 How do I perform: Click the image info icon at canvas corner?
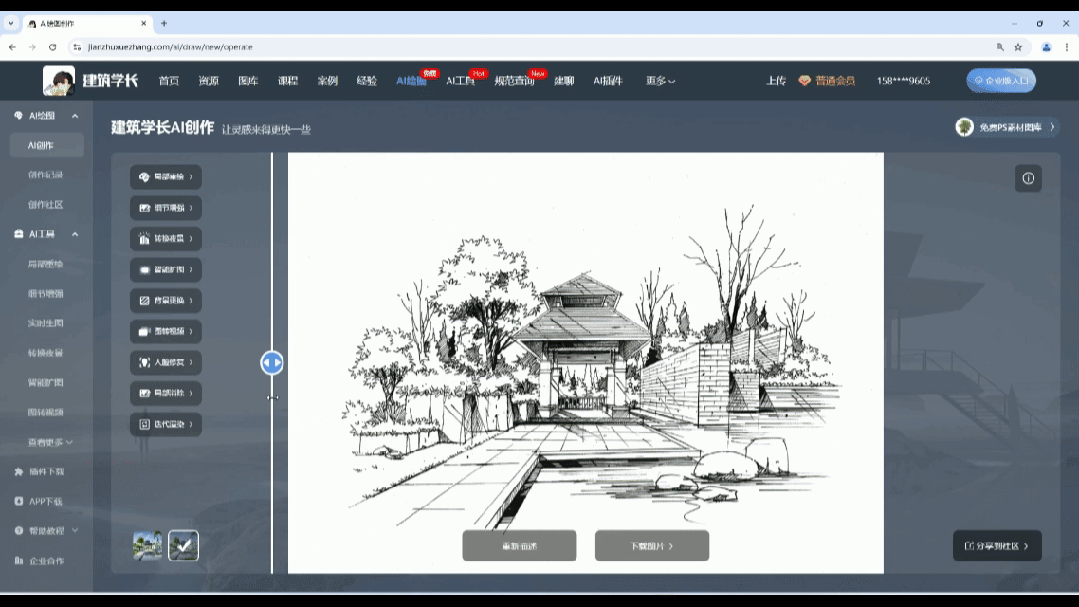click(x=1028, y=178)
